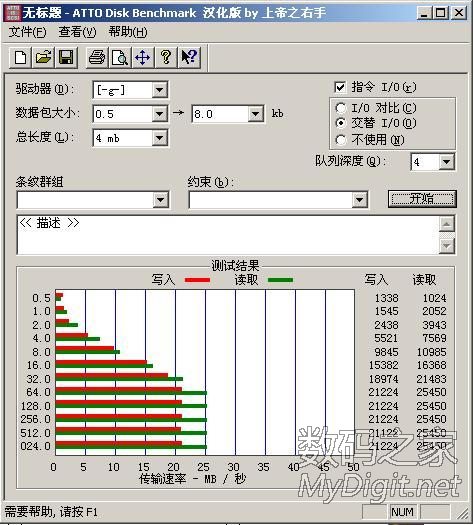
Task: Open the 查看(V) menu
Action: click(x=77, y=32)
